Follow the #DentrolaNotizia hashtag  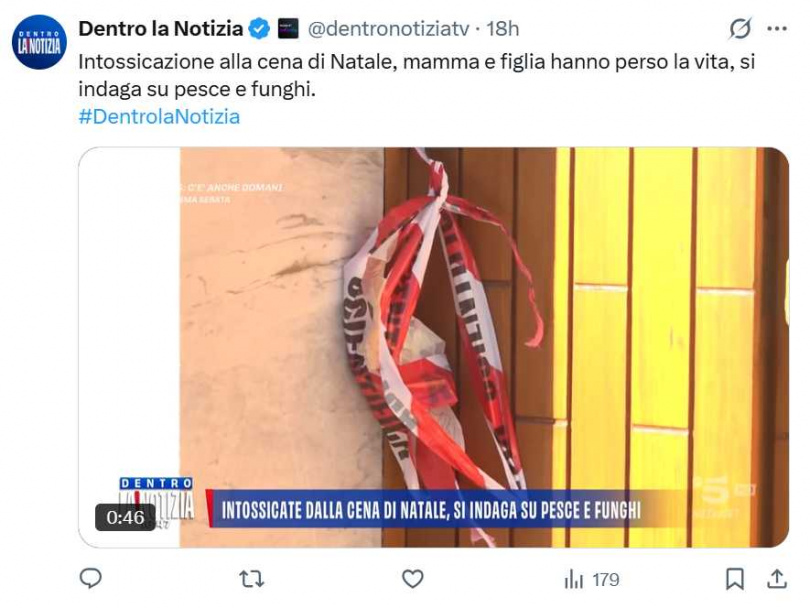[x=159, y=117]
